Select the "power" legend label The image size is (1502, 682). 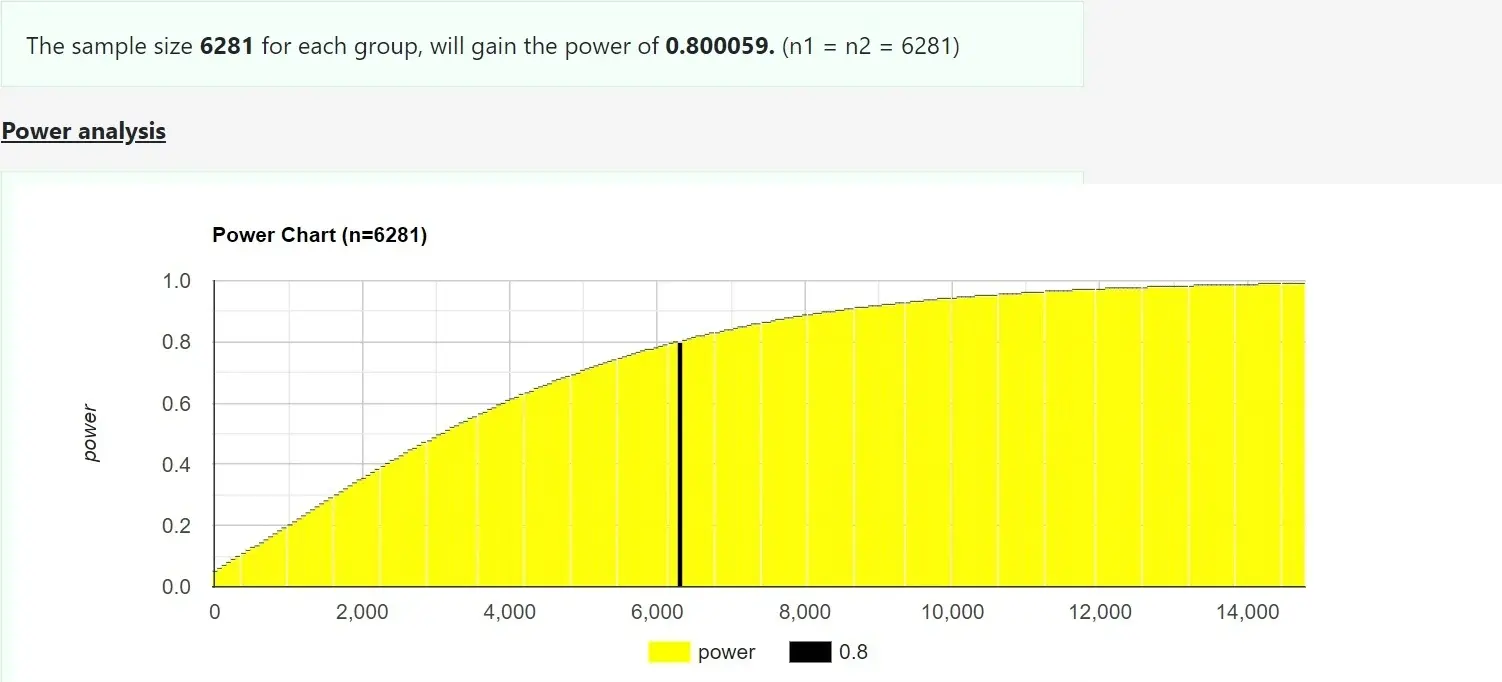coord(726,653)
